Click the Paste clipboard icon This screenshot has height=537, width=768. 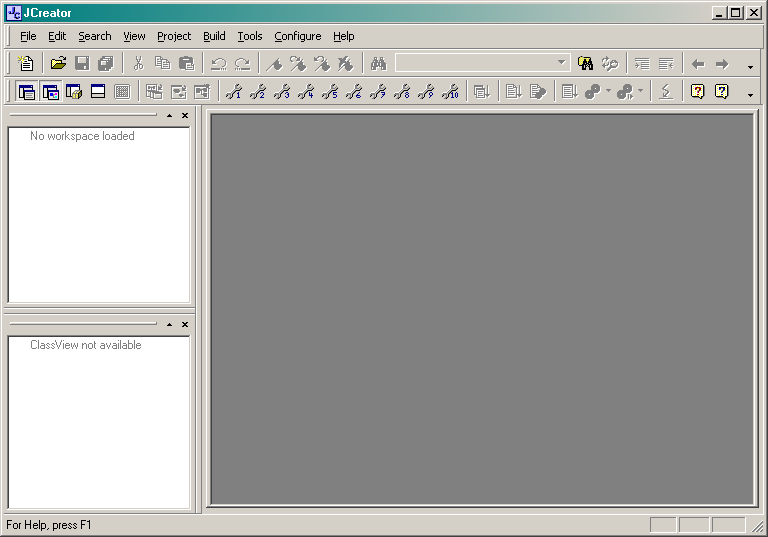(187, 64)
